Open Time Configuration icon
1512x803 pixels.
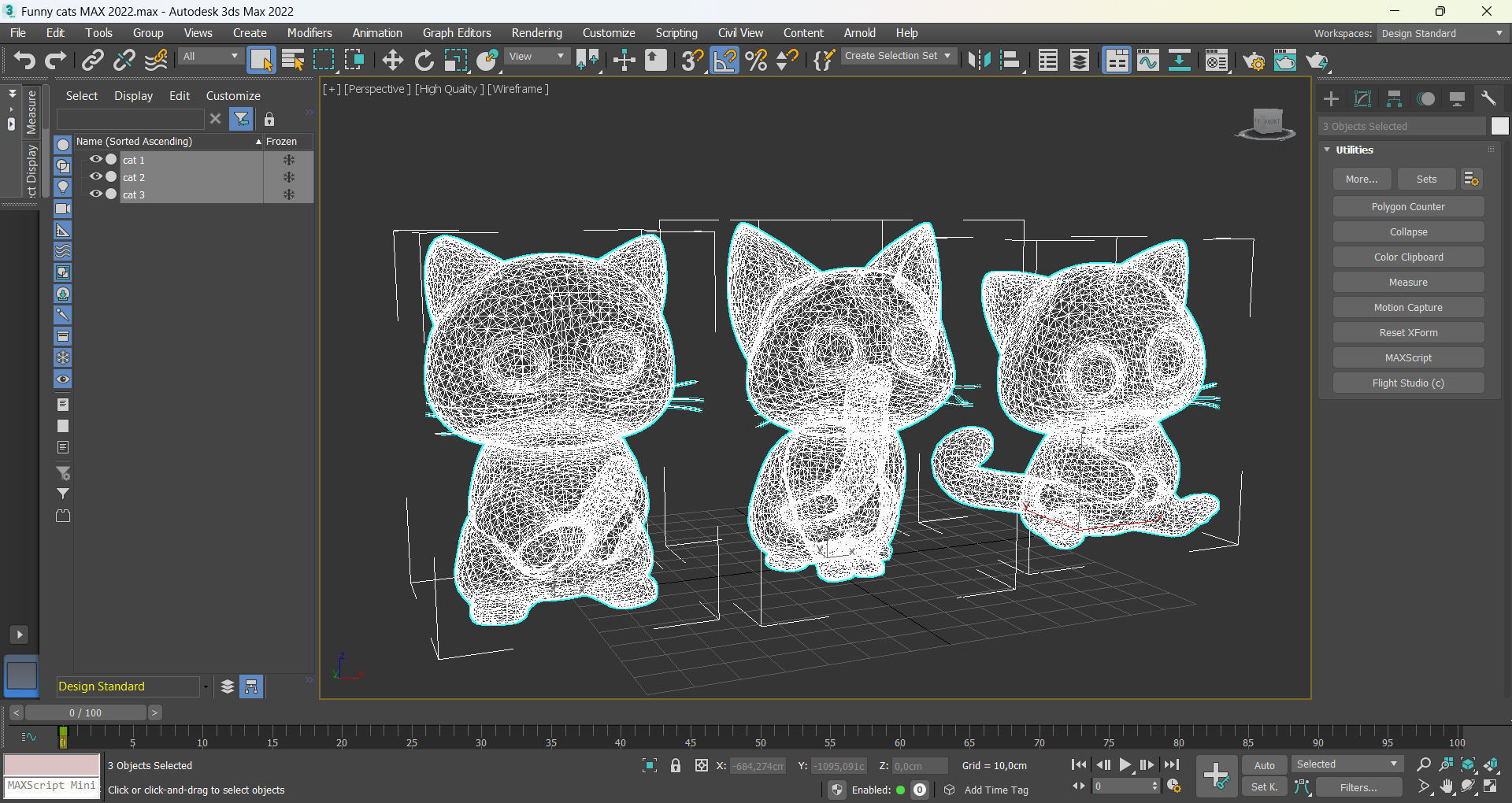click(1174, 786)
